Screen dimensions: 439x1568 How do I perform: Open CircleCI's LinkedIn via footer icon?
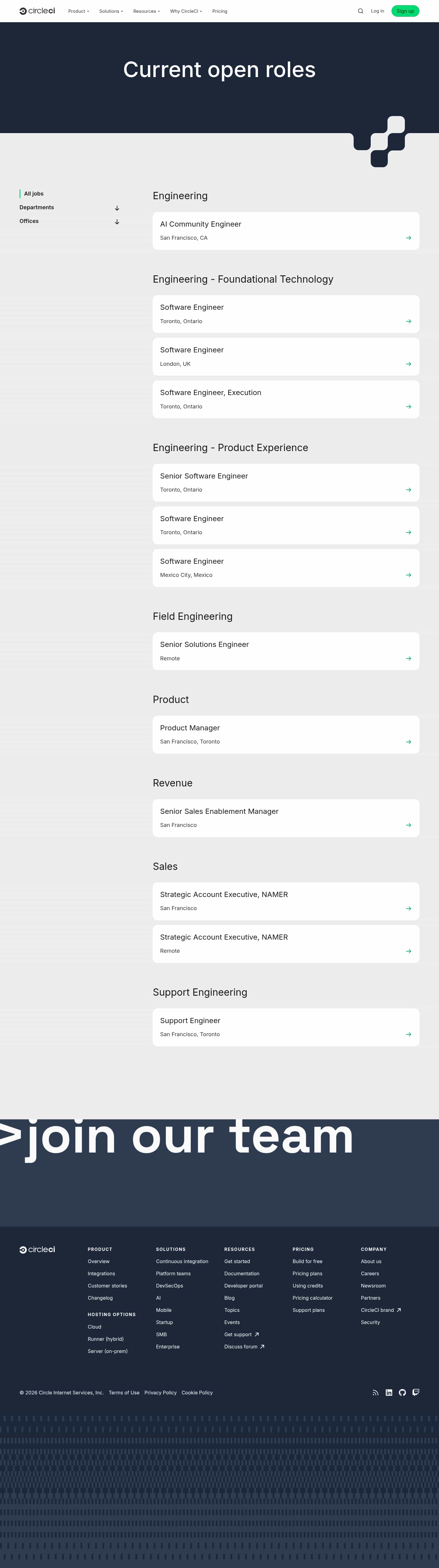pyautogui.click(x=389, y=1392)
